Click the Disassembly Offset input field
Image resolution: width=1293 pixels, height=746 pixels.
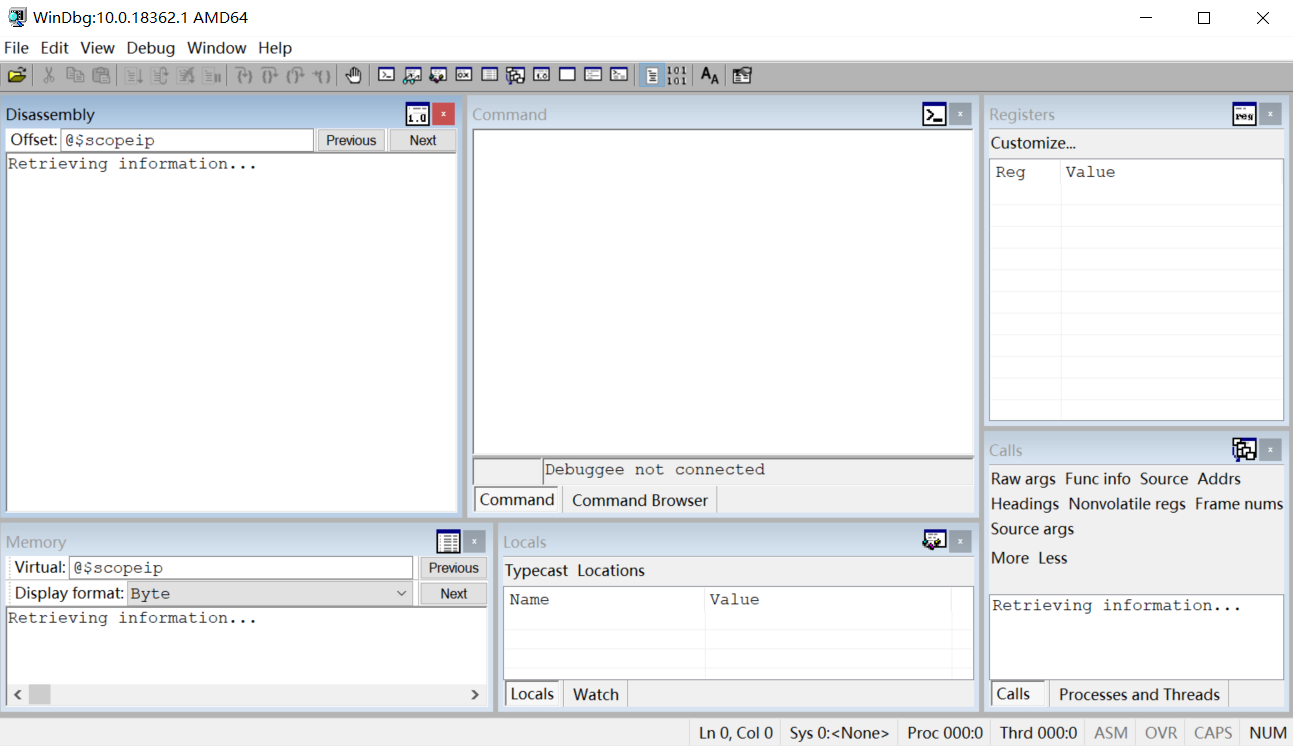[x=187, y=140]
